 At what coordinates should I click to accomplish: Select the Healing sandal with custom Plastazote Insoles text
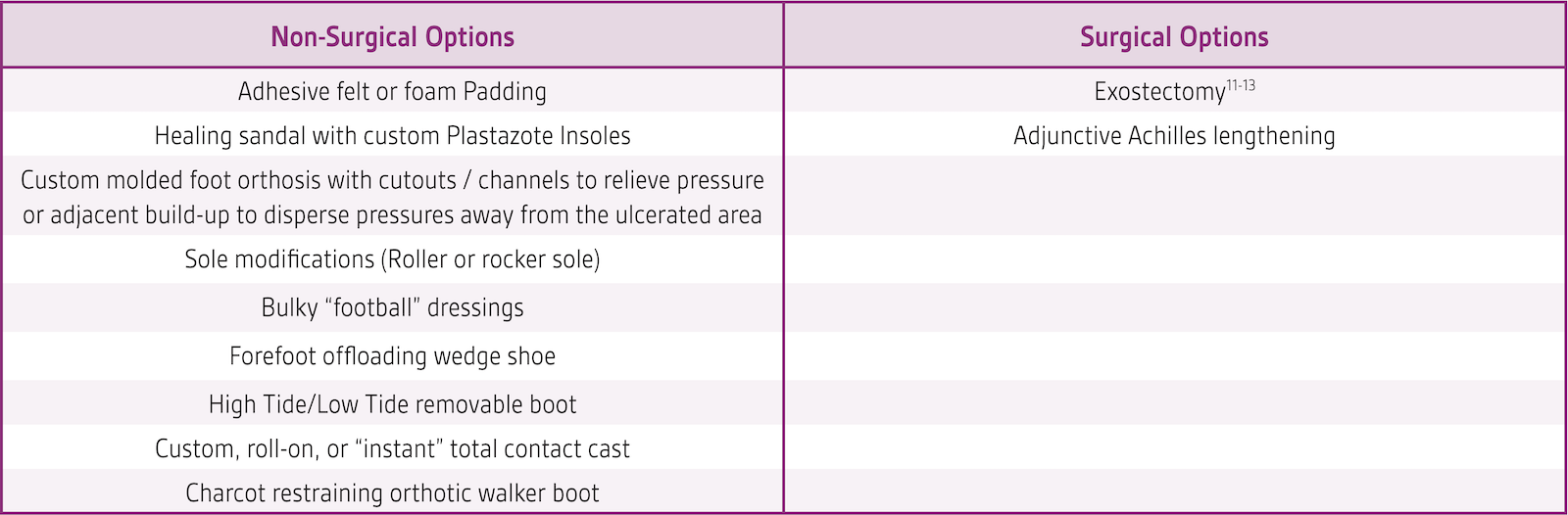392,135
